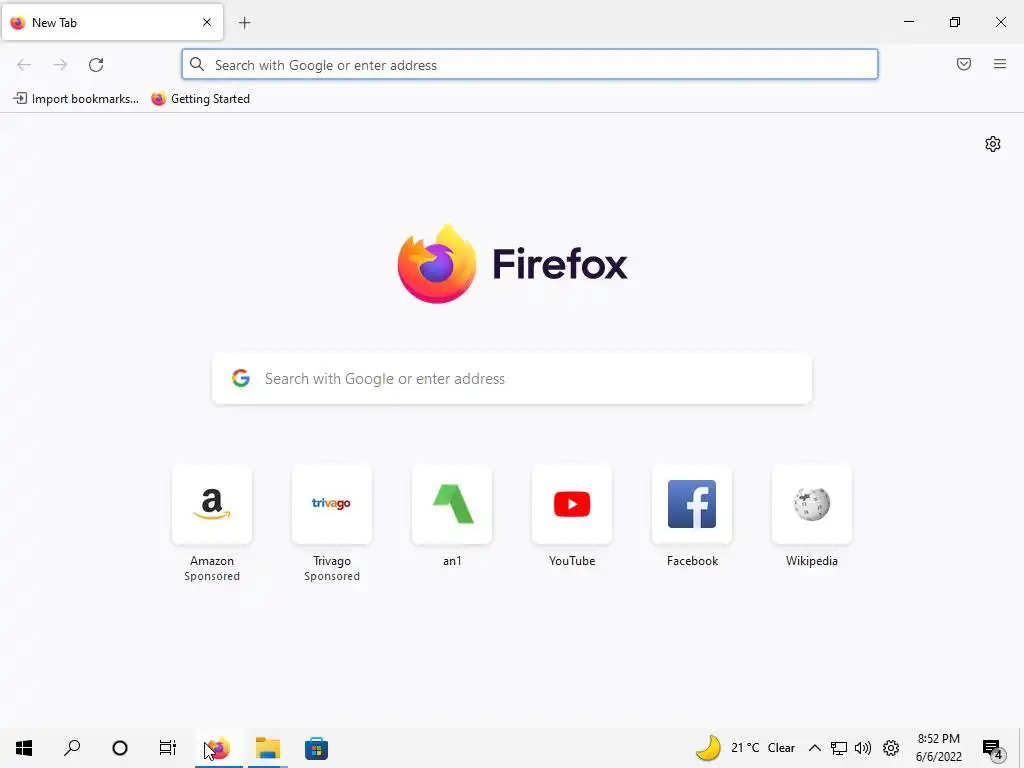Screen dimensions: 1024x768
Task: Close the Firefox window
Action: tap(1000, 22)
